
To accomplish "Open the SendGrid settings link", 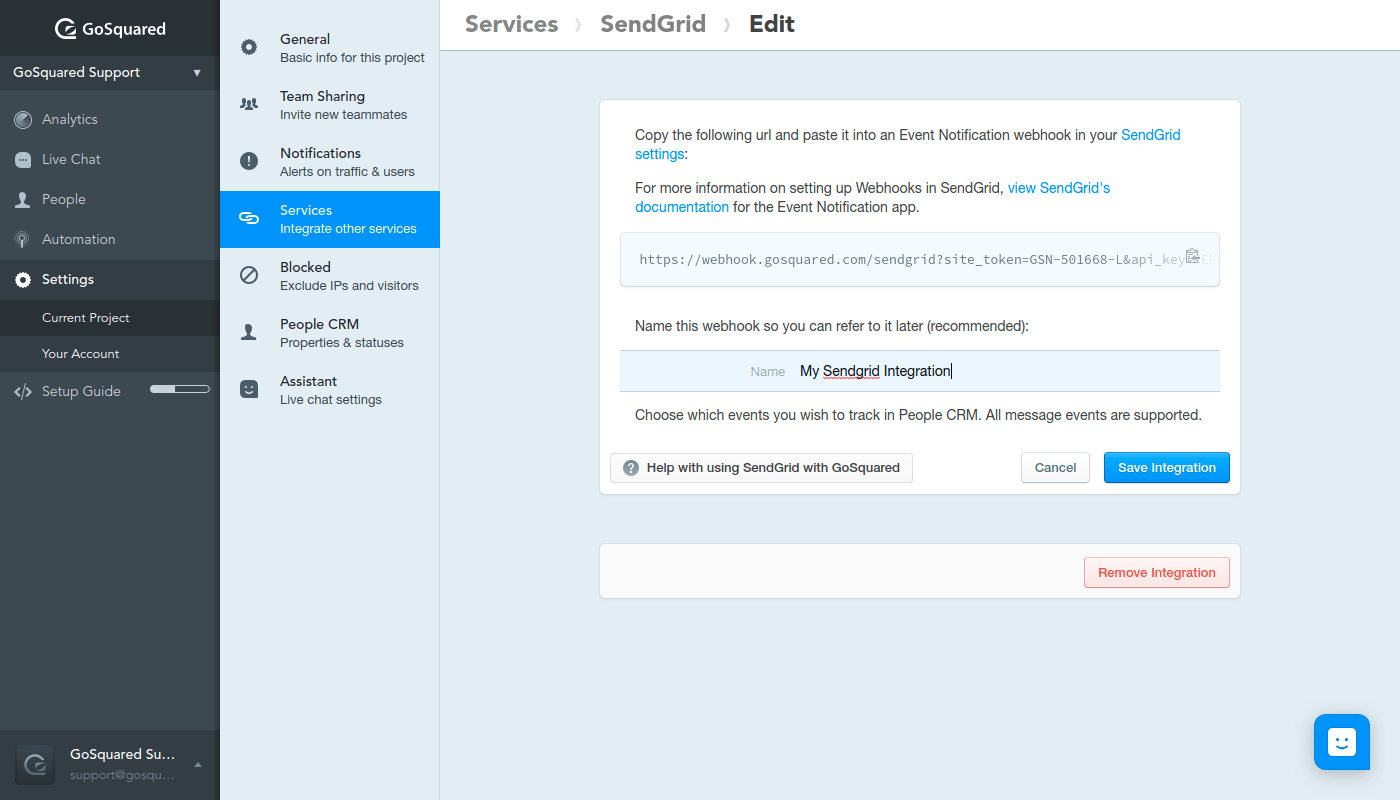I will pyautogui.click(x=1149, y=134).
